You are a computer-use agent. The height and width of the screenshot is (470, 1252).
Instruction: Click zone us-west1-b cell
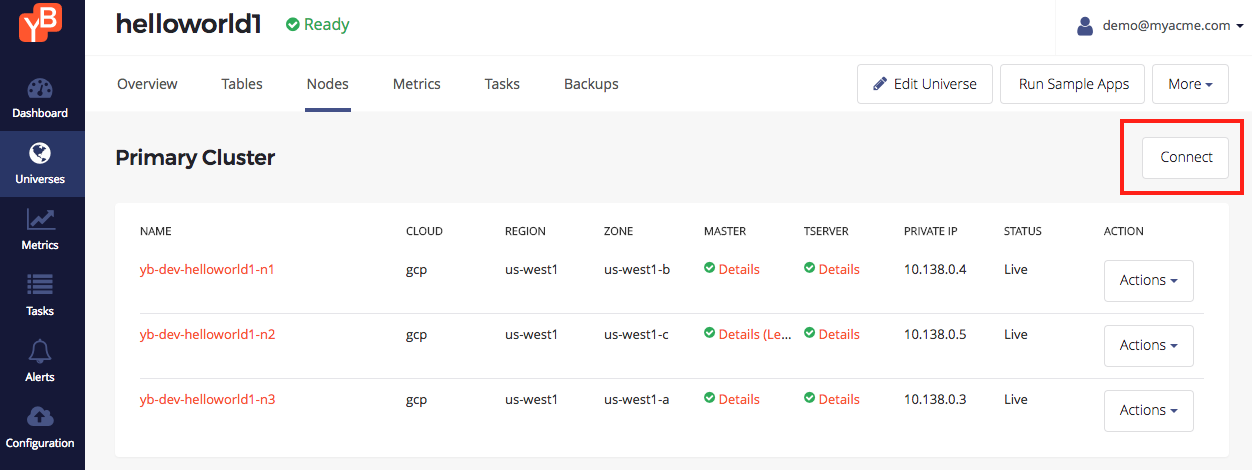click(637, 269)
